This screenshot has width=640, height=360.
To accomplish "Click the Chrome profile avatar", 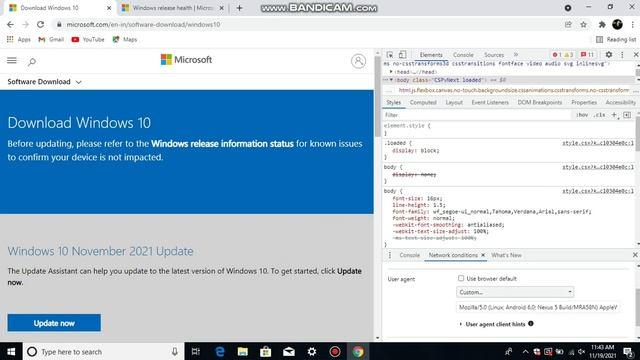I will click(x=617, y=24).
